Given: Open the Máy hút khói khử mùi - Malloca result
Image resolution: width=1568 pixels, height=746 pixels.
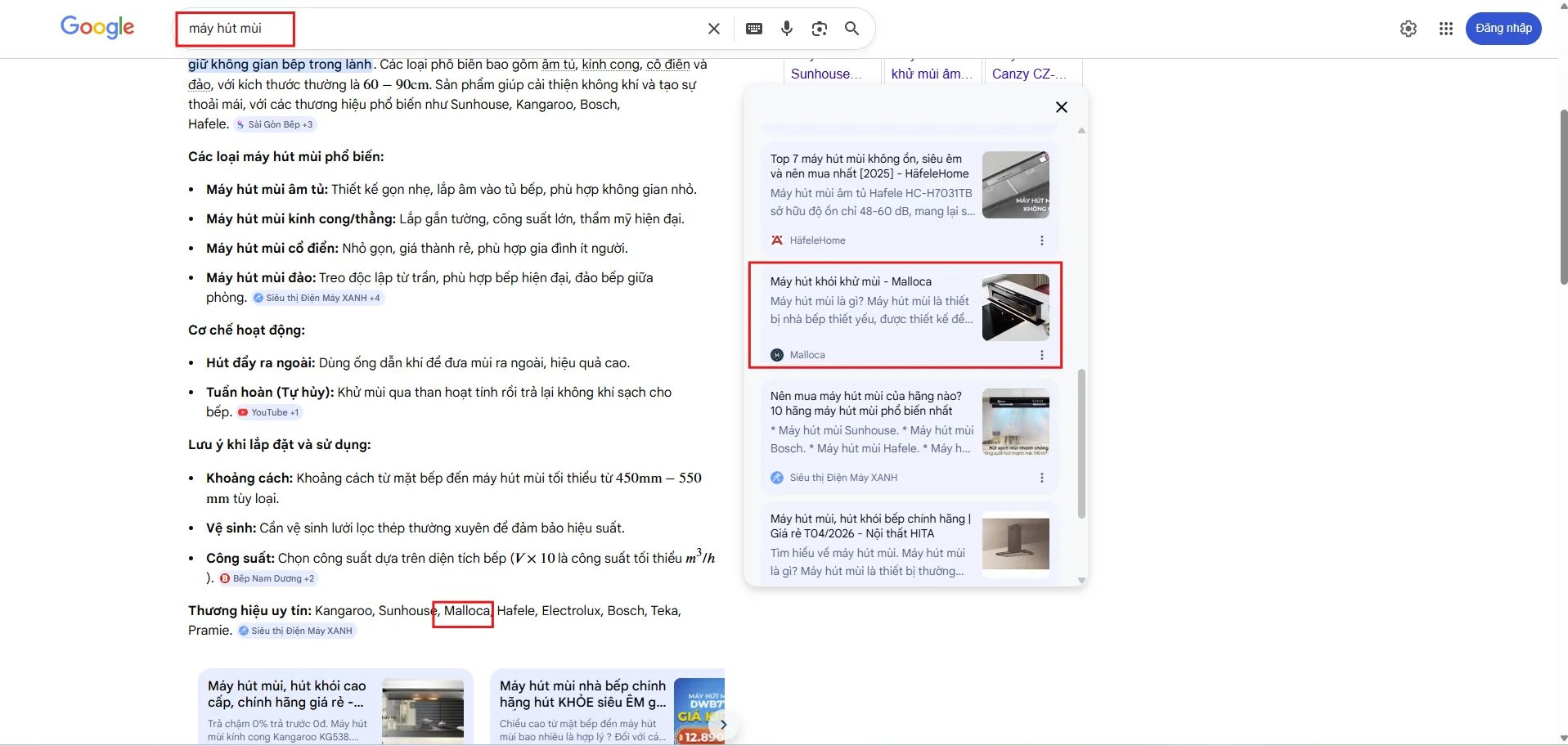Looking at the screenshot, I should click(x=851, y=281).
